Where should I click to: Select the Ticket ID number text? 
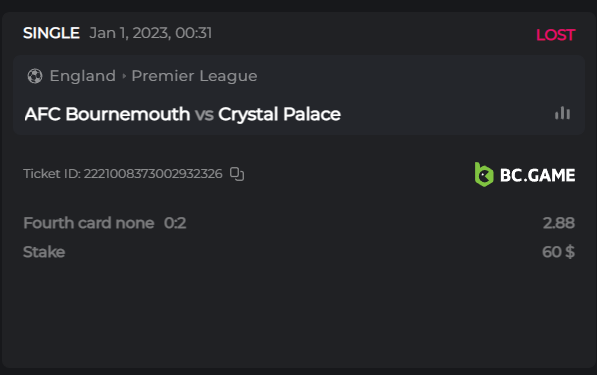pos(153,174)
